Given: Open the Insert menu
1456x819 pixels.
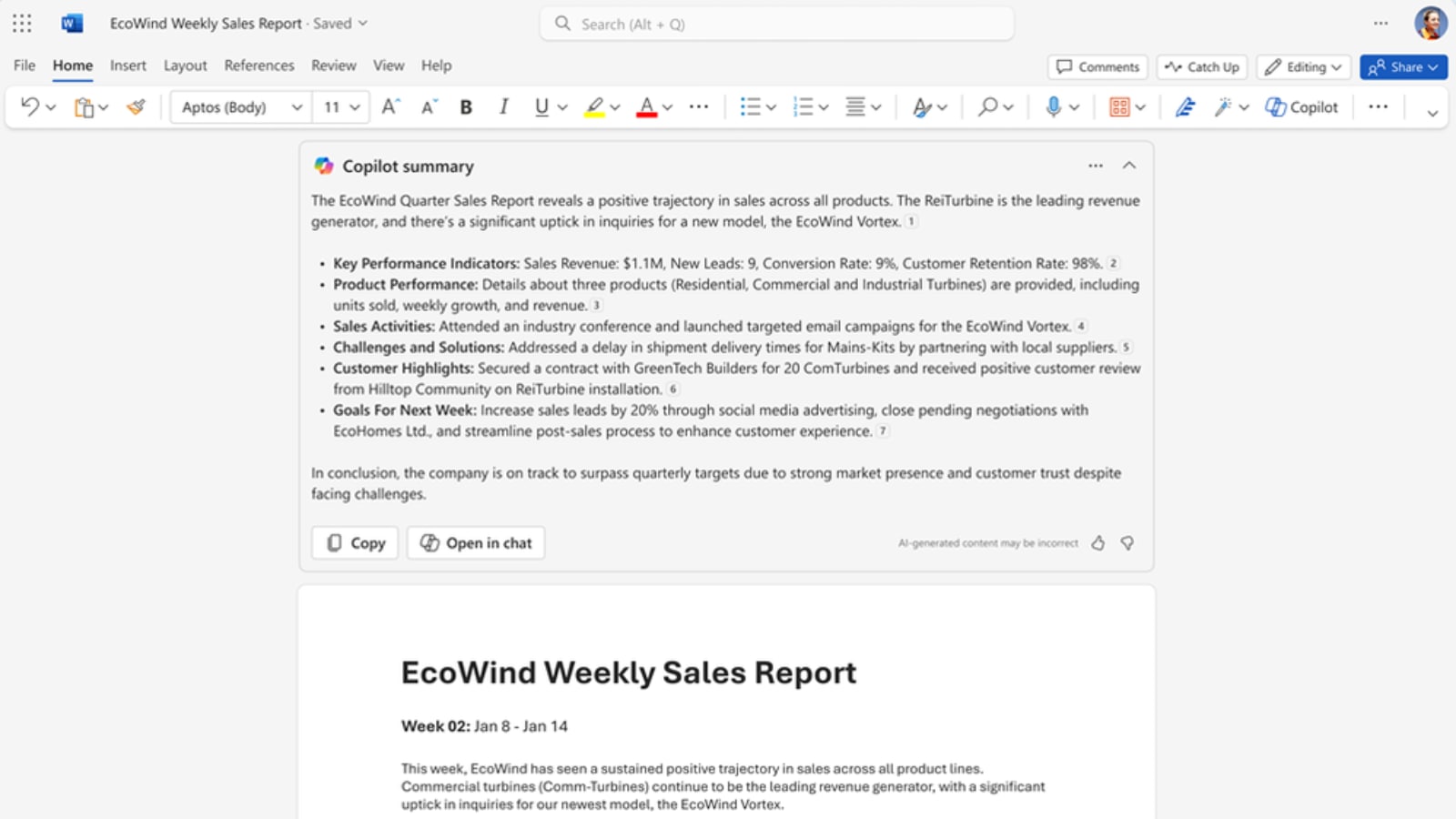Looking at the screenshot, I should click(x=127, y=65).
